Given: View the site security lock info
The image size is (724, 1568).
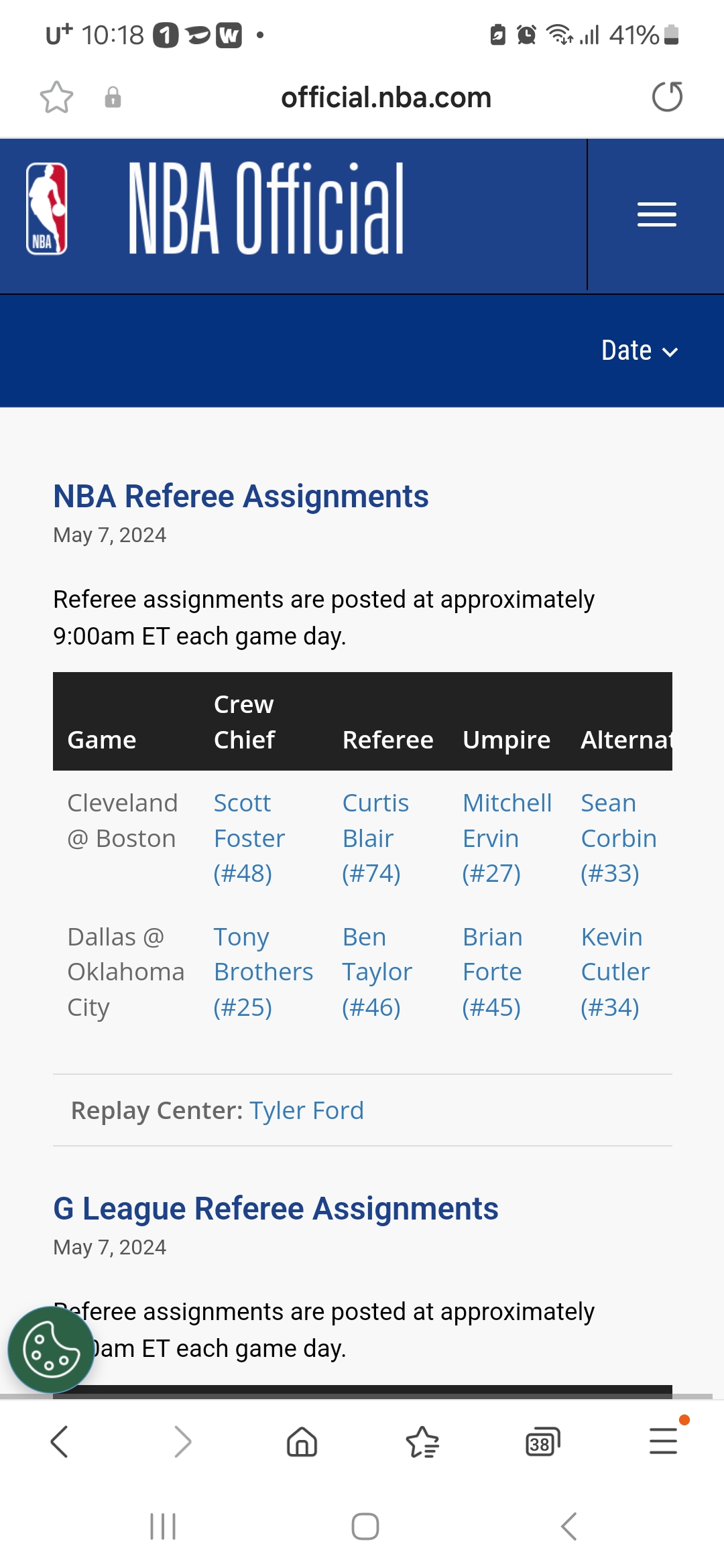Looking at the screenshot, I should 113,98.
